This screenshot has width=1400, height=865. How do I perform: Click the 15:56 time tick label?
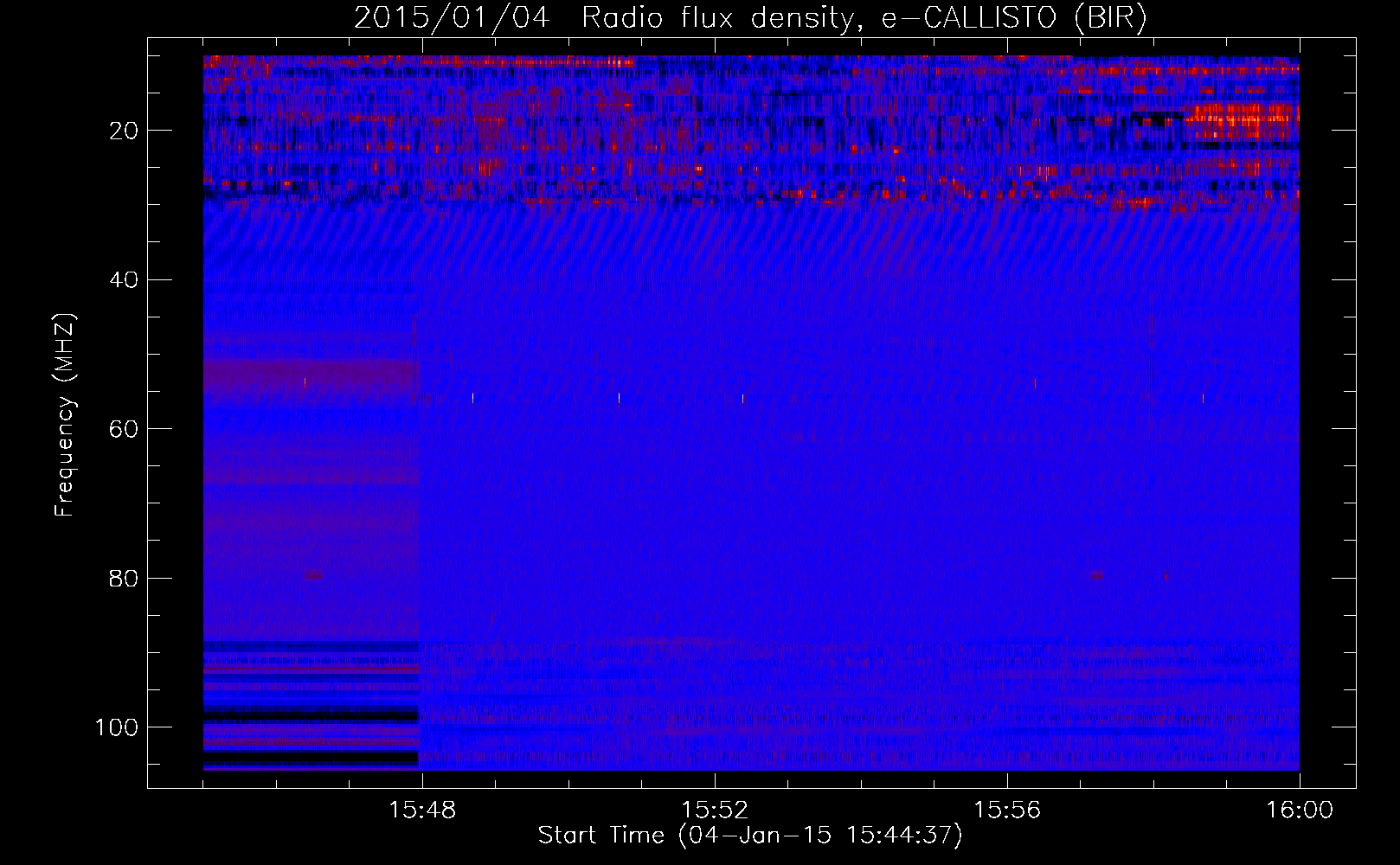(x=1007, y=811)
